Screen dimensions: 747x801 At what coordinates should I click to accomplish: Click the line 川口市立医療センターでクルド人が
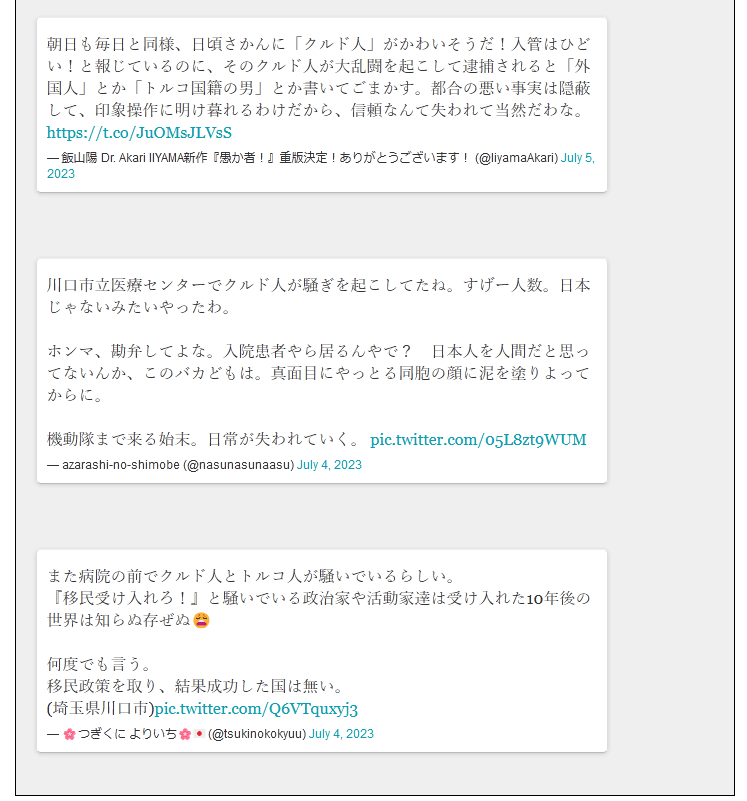coord(319,285)
